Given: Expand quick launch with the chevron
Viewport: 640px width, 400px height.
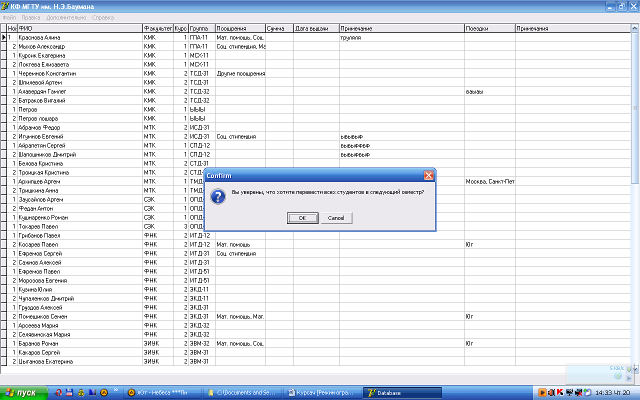Looking at the screenshot, I should [116, 391].
